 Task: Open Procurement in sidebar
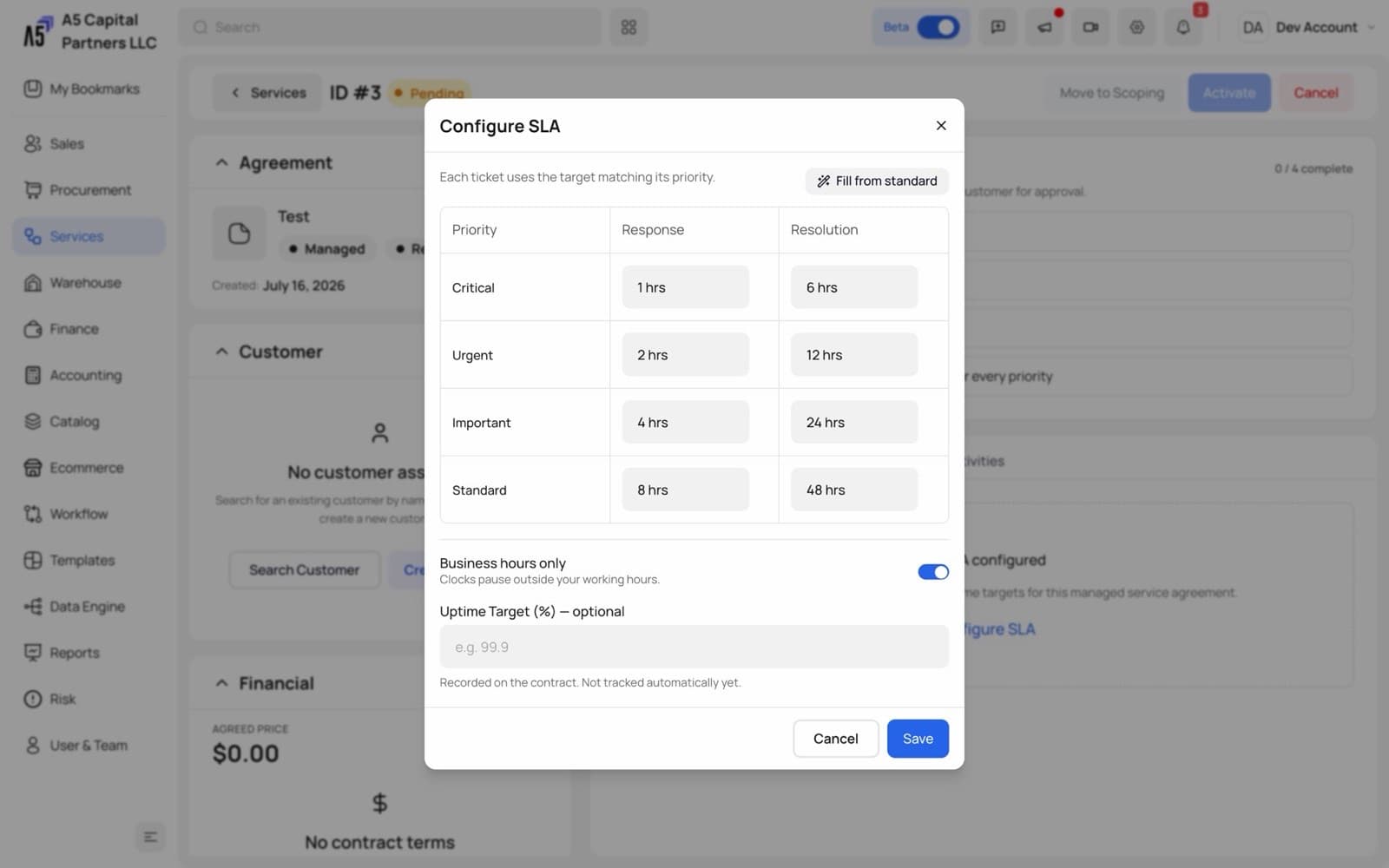[x=89, y=190]
